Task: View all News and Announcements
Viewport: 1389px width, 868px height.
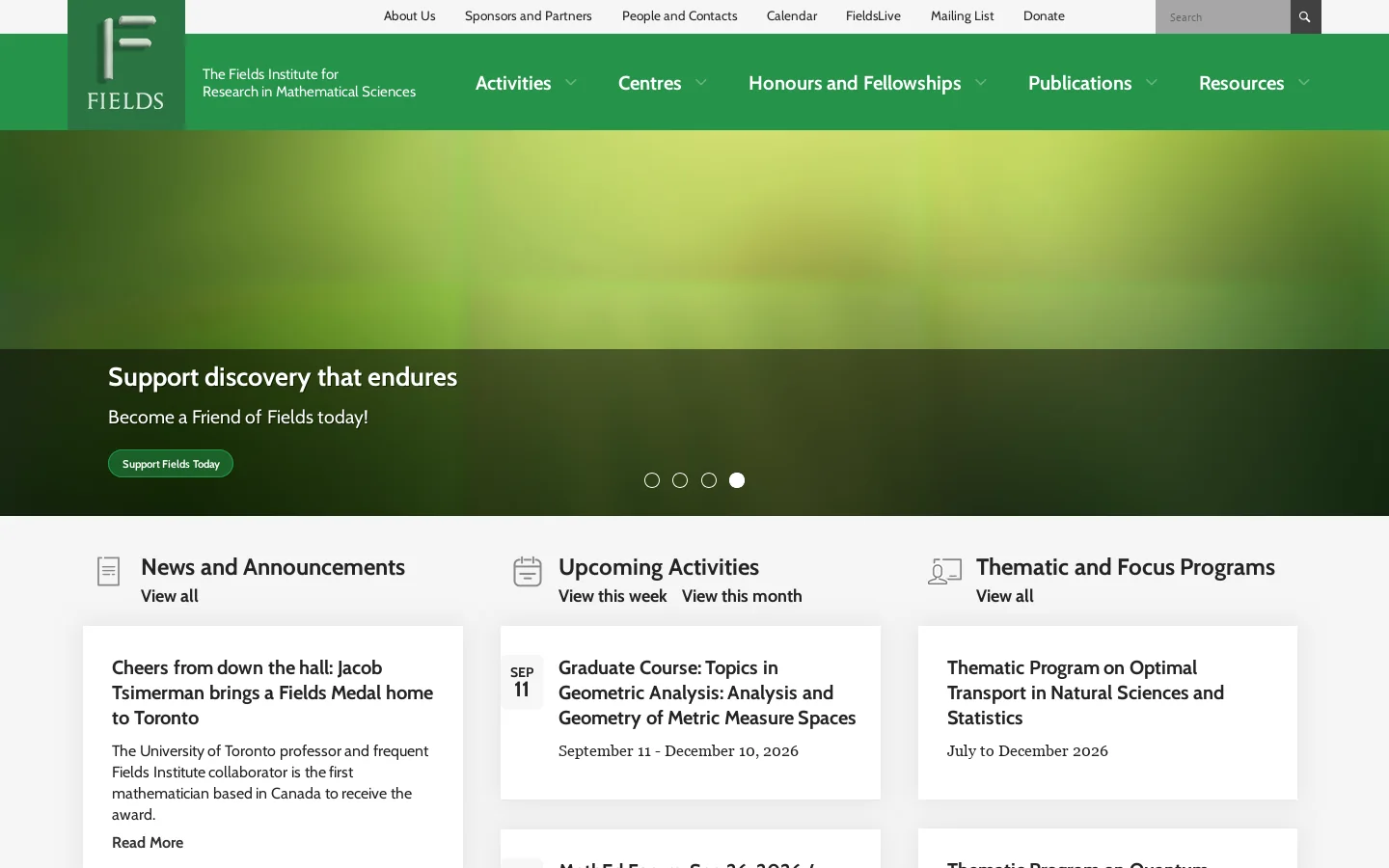Action: click(170, 596)
